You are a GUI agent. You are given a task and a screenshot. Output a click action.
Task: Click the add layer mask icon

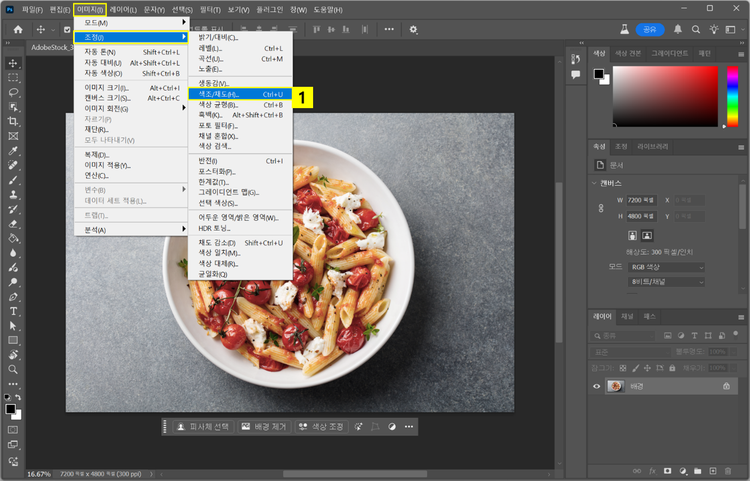click(668, 471)
